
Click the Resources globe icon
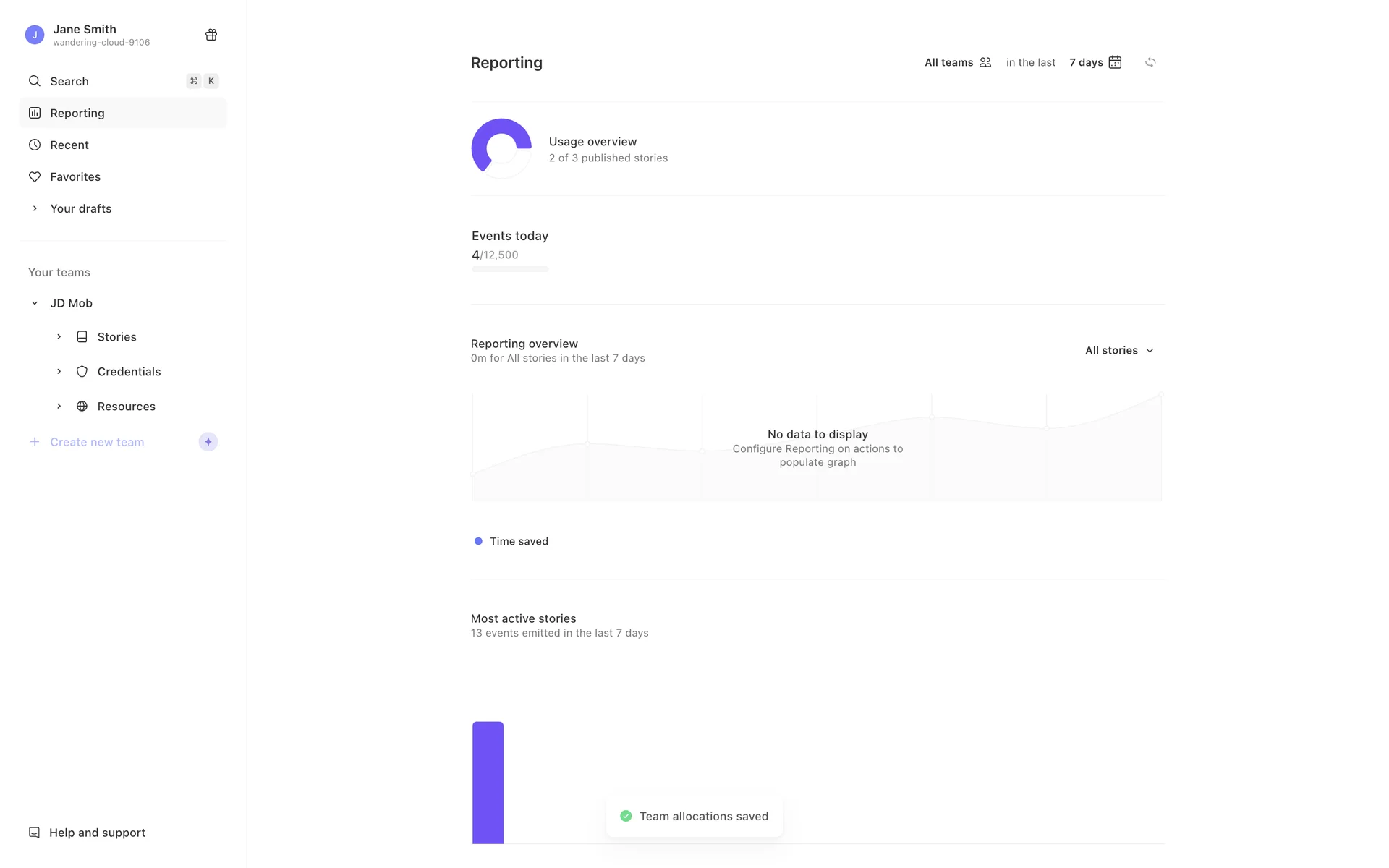click(x=82, y=407)
